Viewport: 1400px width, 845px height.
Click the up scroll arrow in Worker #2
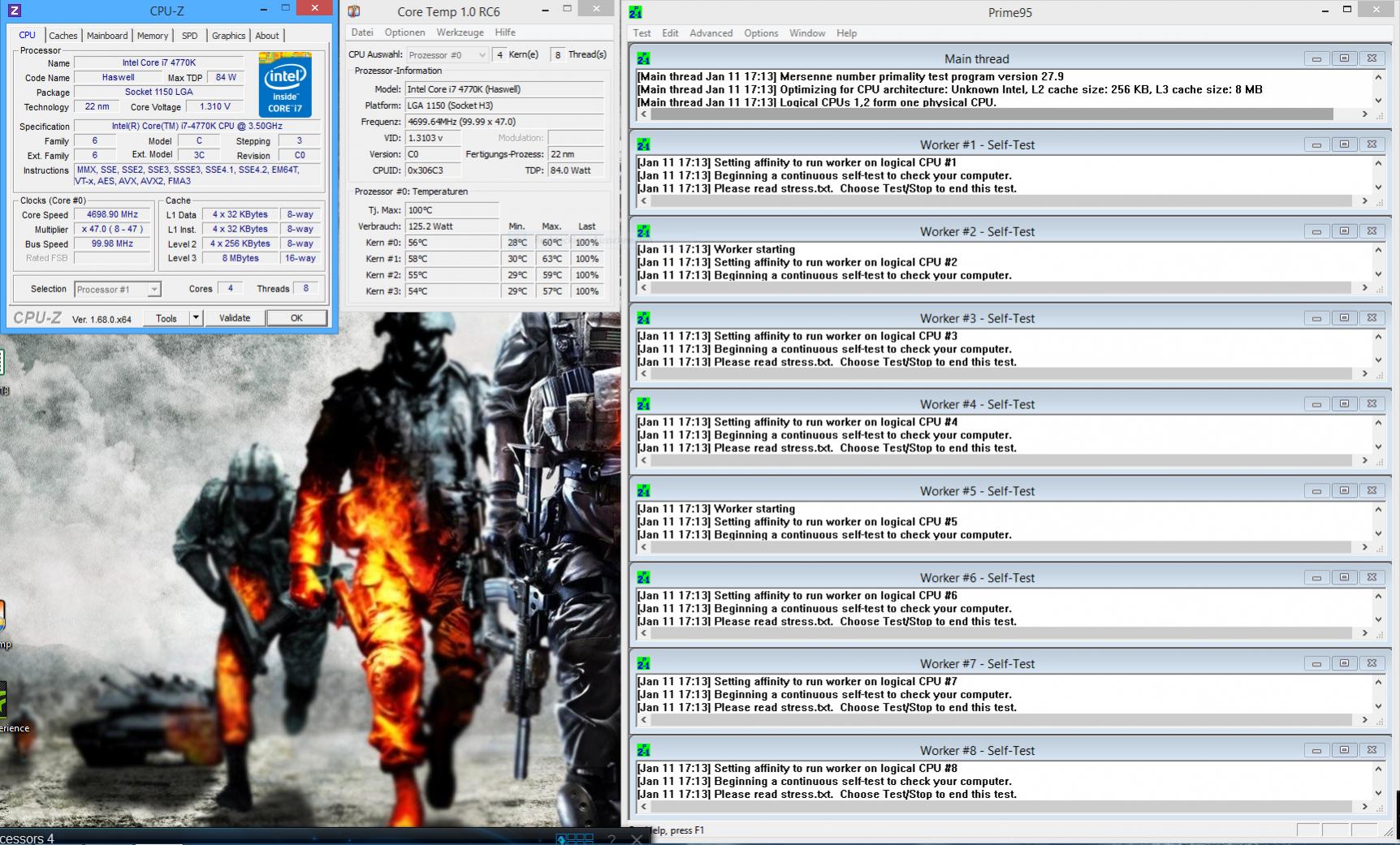[1378, 250]
